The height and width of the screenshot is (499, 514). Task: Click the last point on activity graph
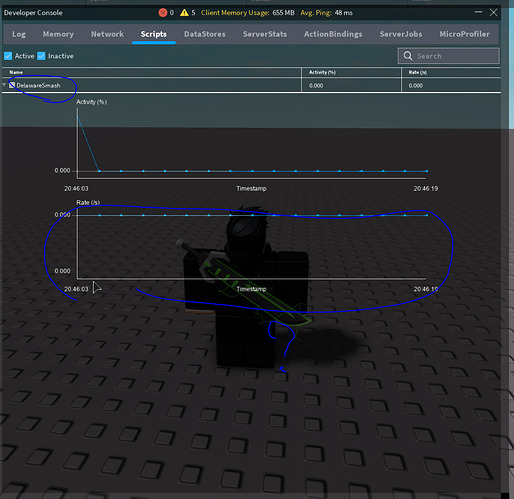click(427, 171)
